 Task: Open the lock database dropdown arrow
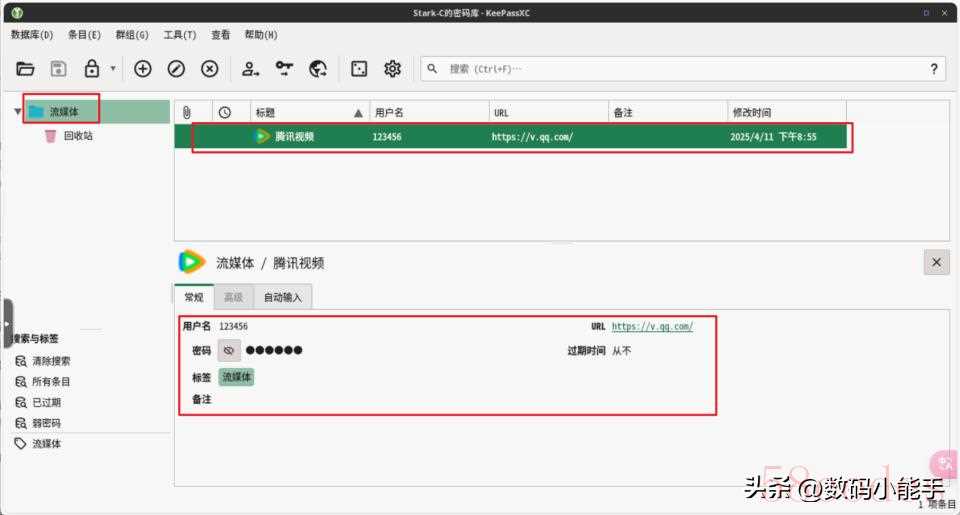[113, 69]
